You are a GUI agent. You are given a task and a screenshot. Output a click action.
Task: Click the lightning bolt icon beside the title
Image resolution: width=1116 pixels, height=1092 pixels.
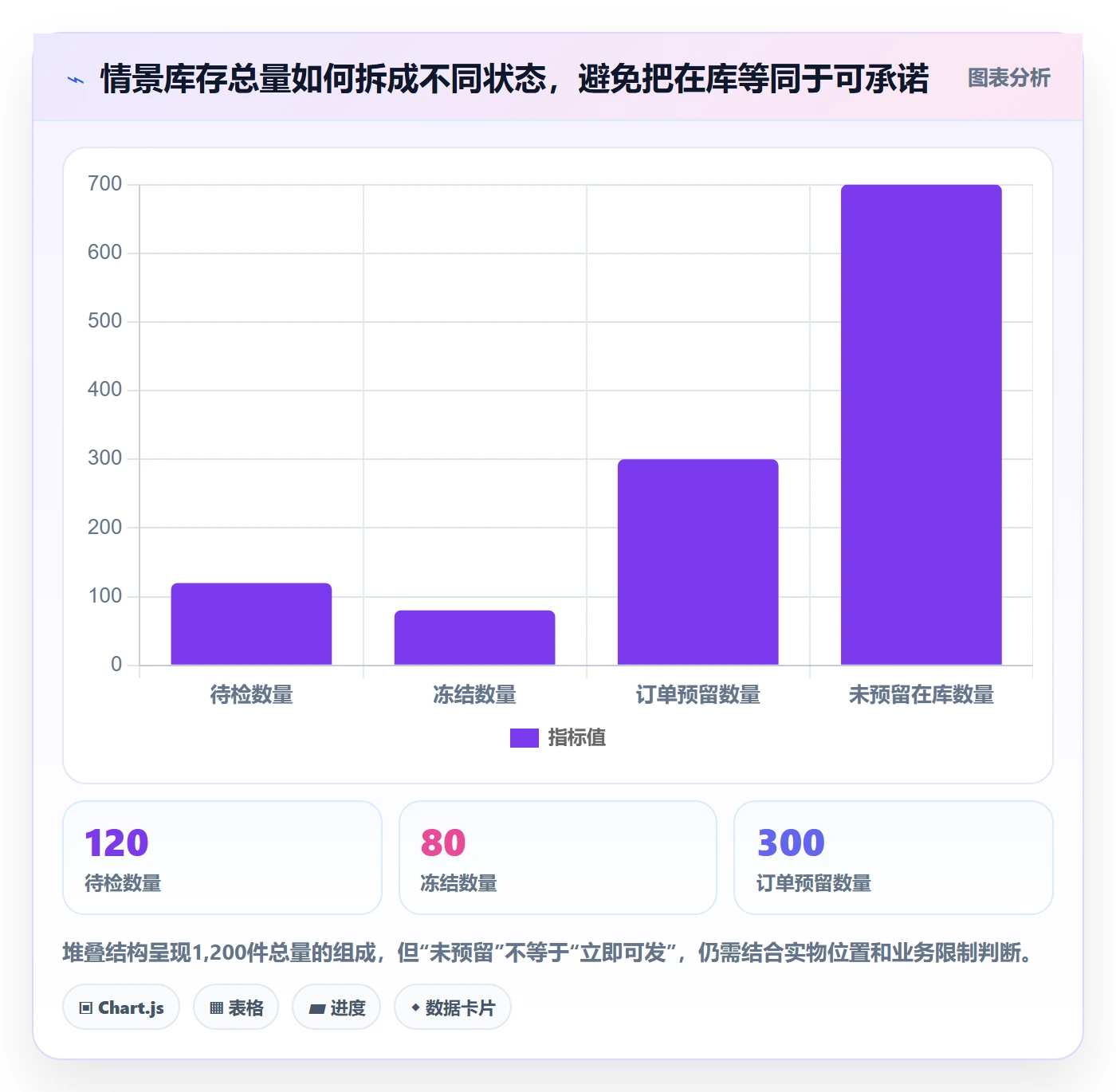[x=76, y=80]
